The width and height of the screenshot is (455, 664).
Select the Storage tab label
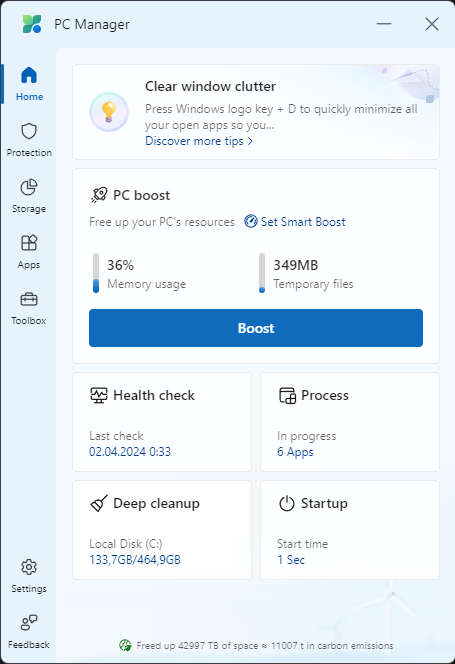[x=29, y=208]
